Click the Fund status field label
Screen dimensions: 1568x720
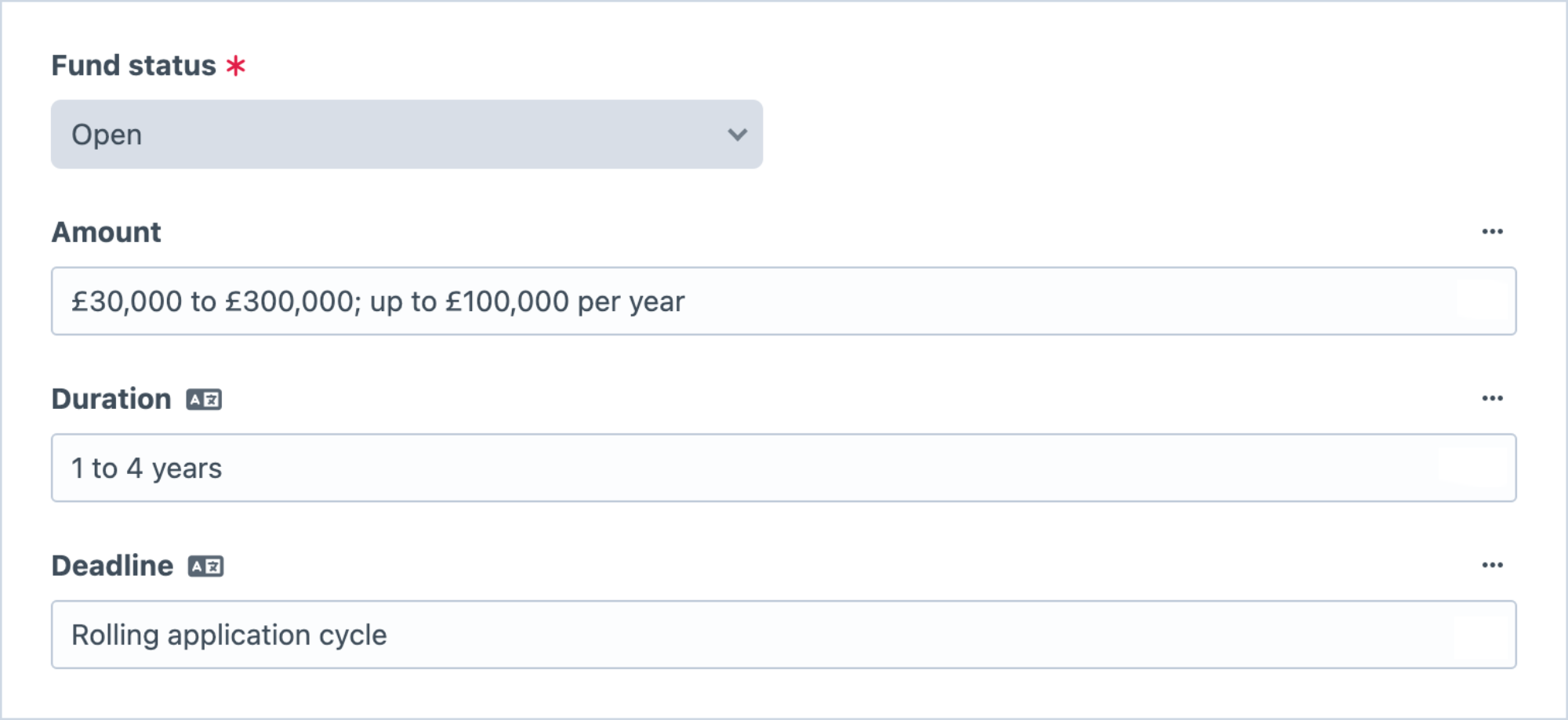coord(133,66)
